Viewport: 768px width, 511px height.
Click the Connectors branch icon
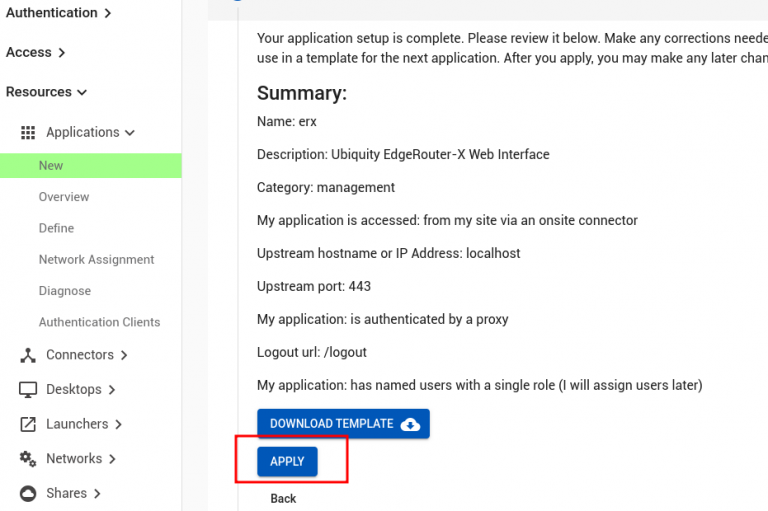click(x=28, y=355)
